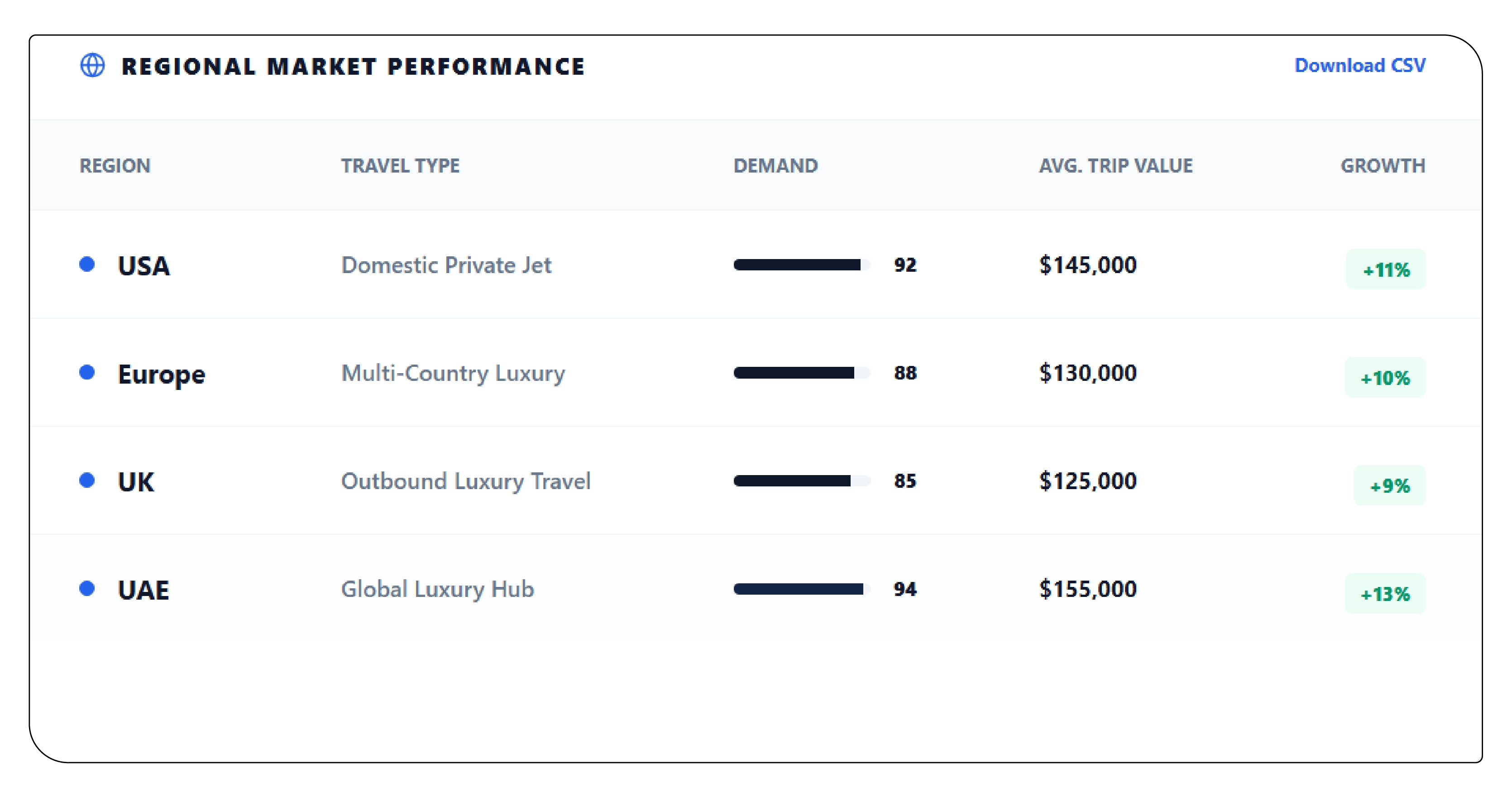Click the blue dot next to Europe

pos(87,372)
